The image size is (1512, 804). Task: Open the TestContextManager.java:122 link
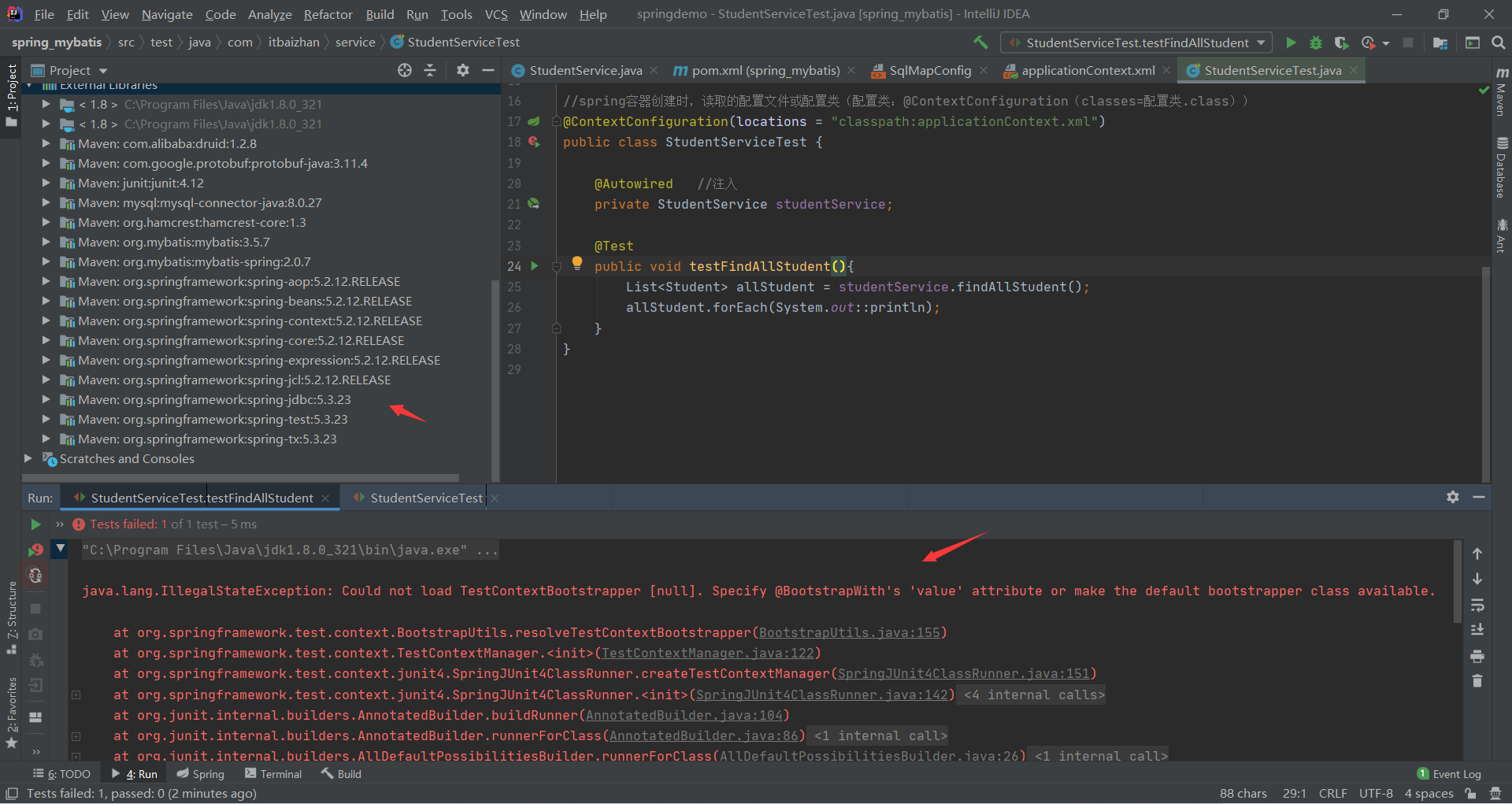click(707, 653)
